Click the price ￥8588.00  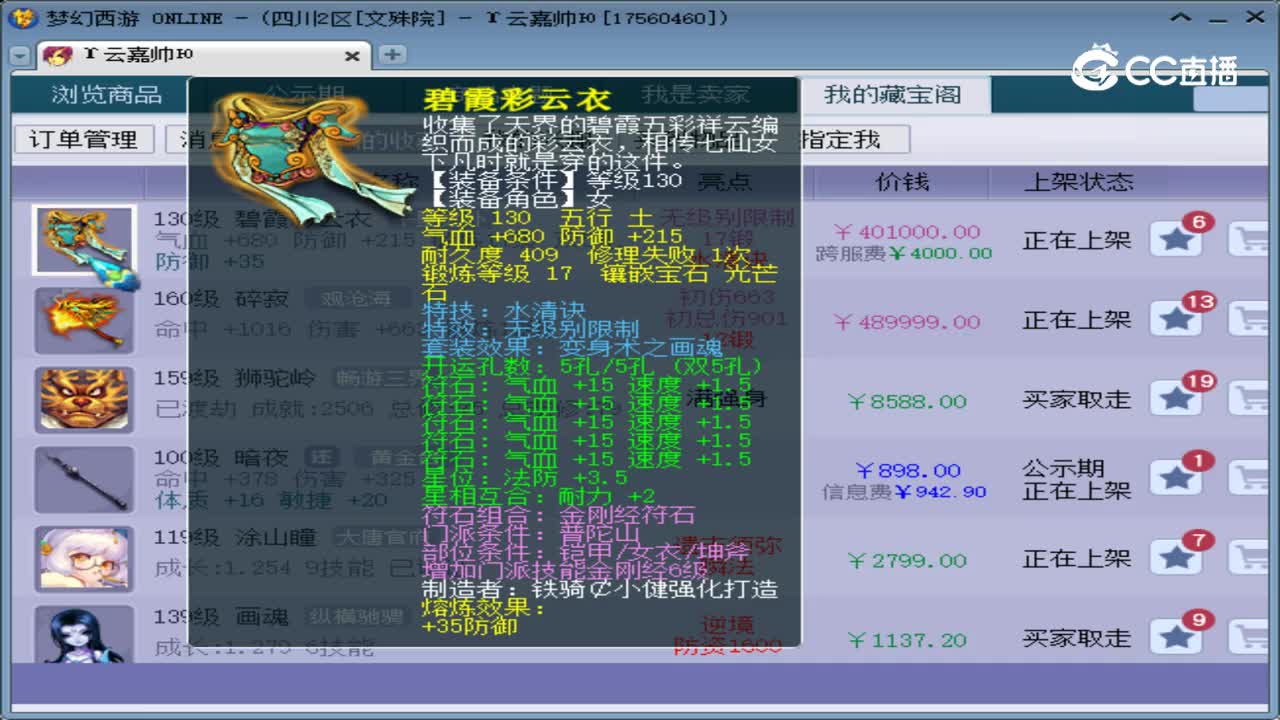point(907,401)
